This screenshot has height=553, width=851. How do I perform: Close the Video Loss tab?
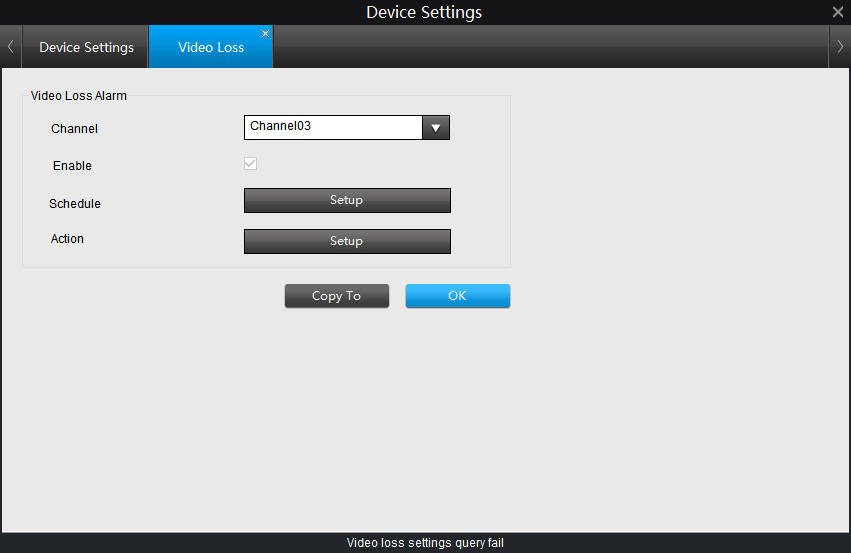click(x=265, y=34)
